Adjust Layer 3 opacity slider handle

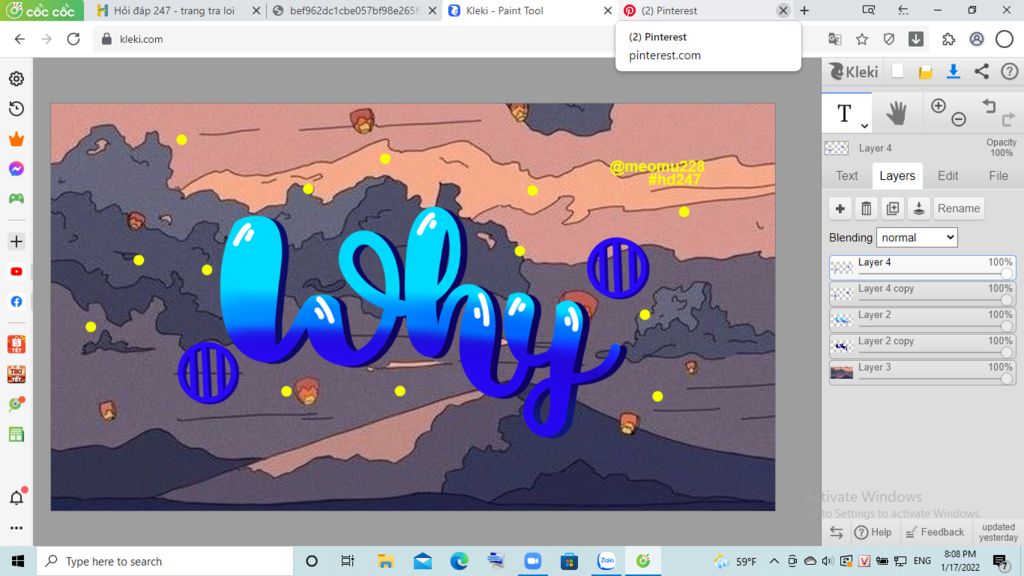point(1006,378)
